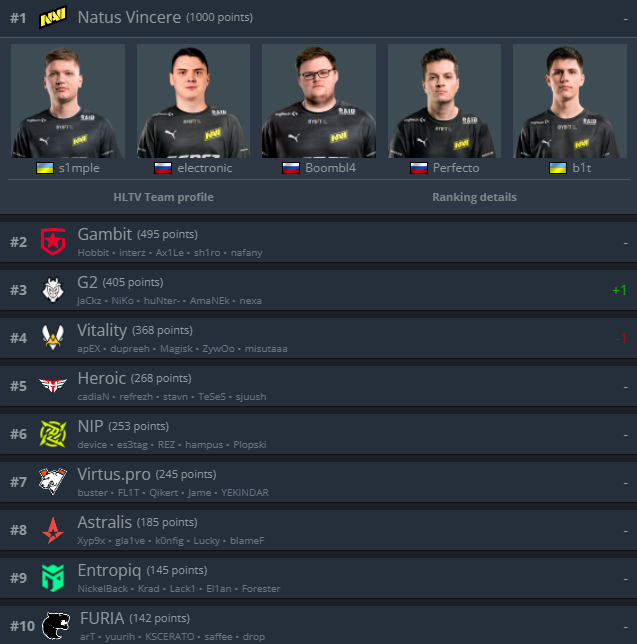637x644 pixels.
Task: Click the Ukrainian flag beside b1t
Action: (x=558, y=168)
